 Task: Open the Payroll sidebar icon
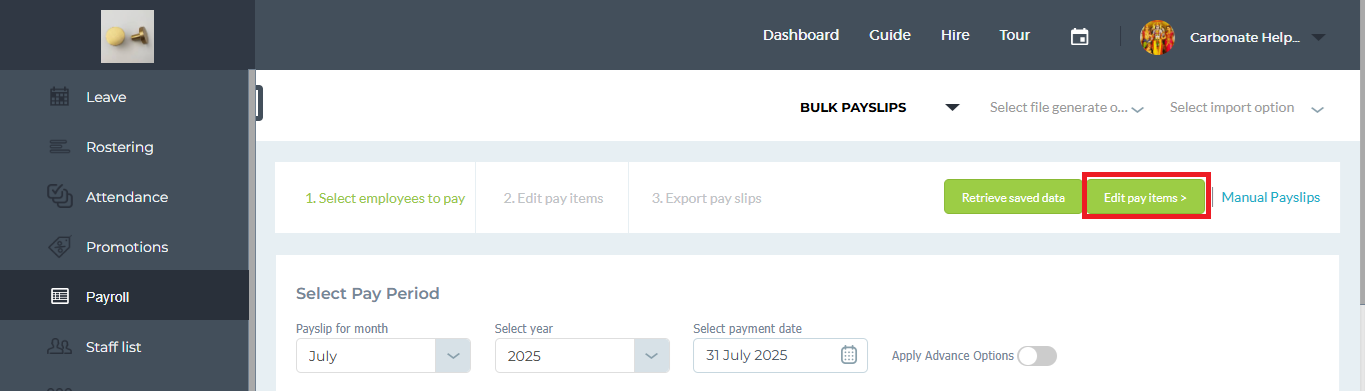pos(59,297)
